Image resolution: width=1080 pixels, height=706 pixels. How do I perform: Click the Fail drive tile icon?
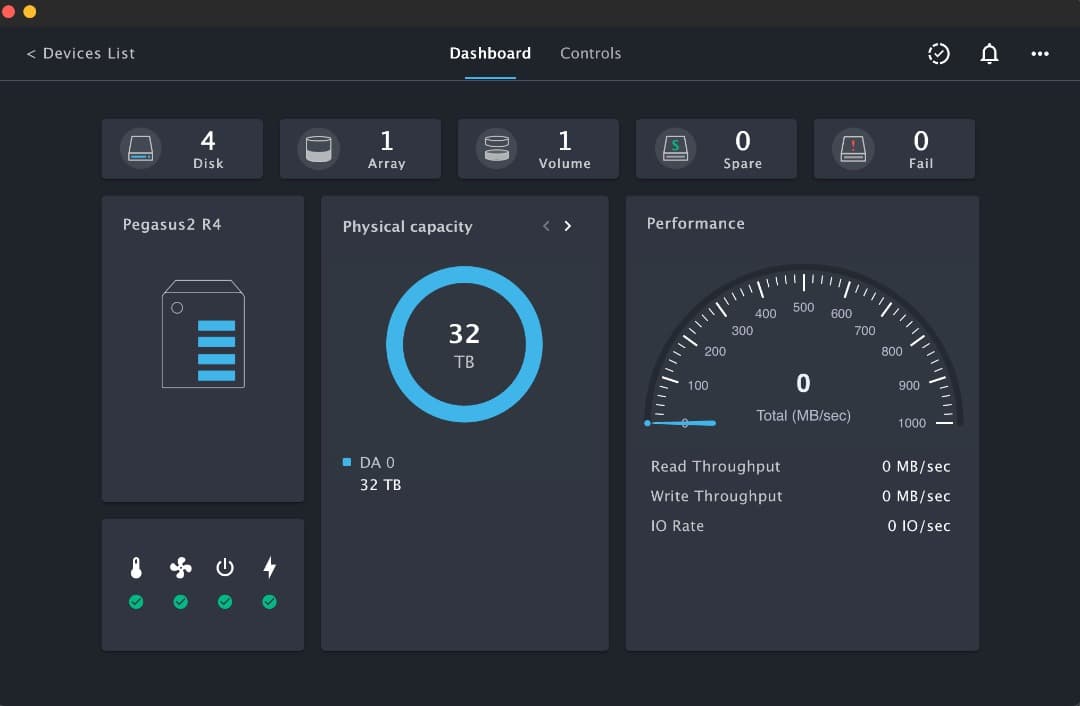[x=853, y=149]
